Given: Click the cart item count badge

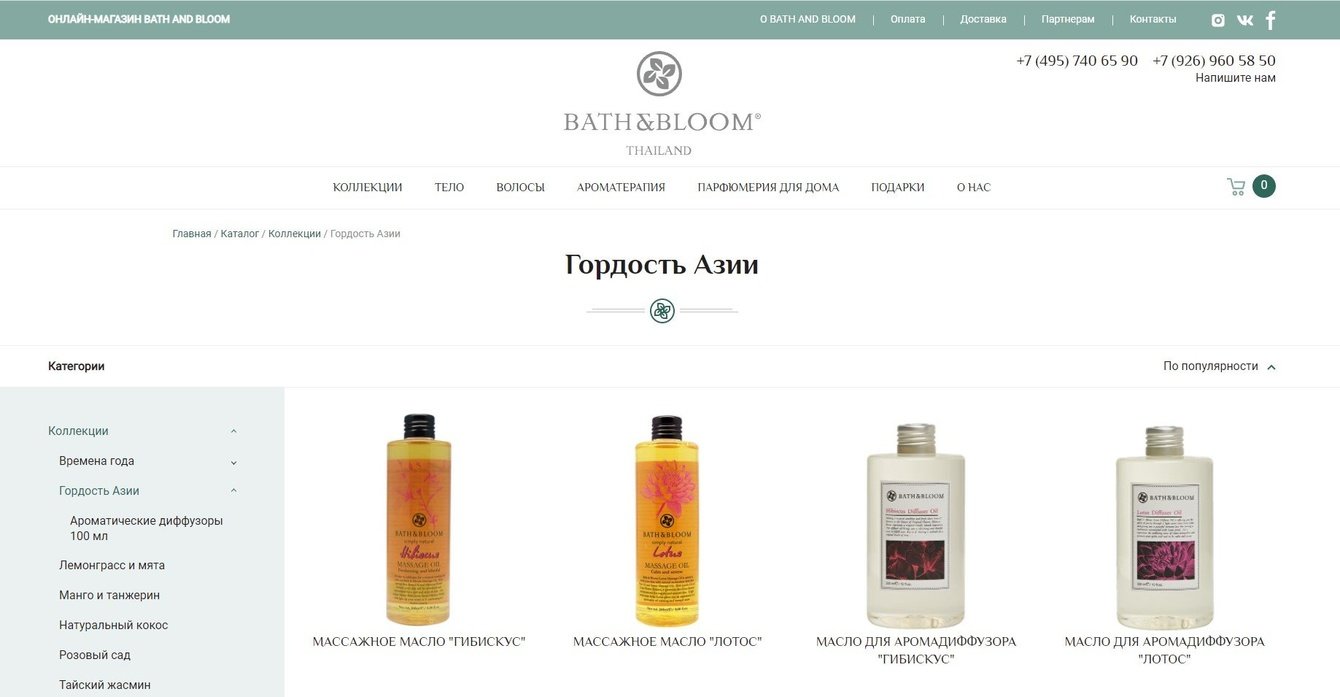Looking at the screenshot, I should tap(1264, 186).
